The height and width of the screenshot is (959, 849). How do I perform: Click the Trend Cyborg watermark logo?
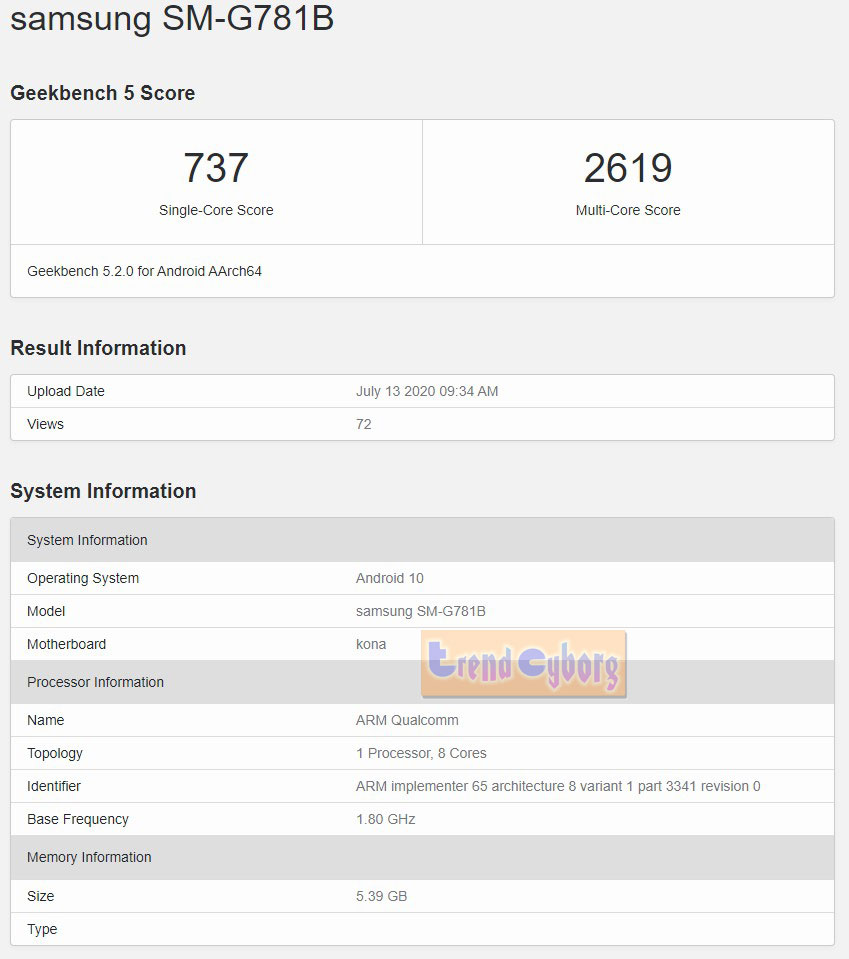pyautogui.click(x=523, y=664)
